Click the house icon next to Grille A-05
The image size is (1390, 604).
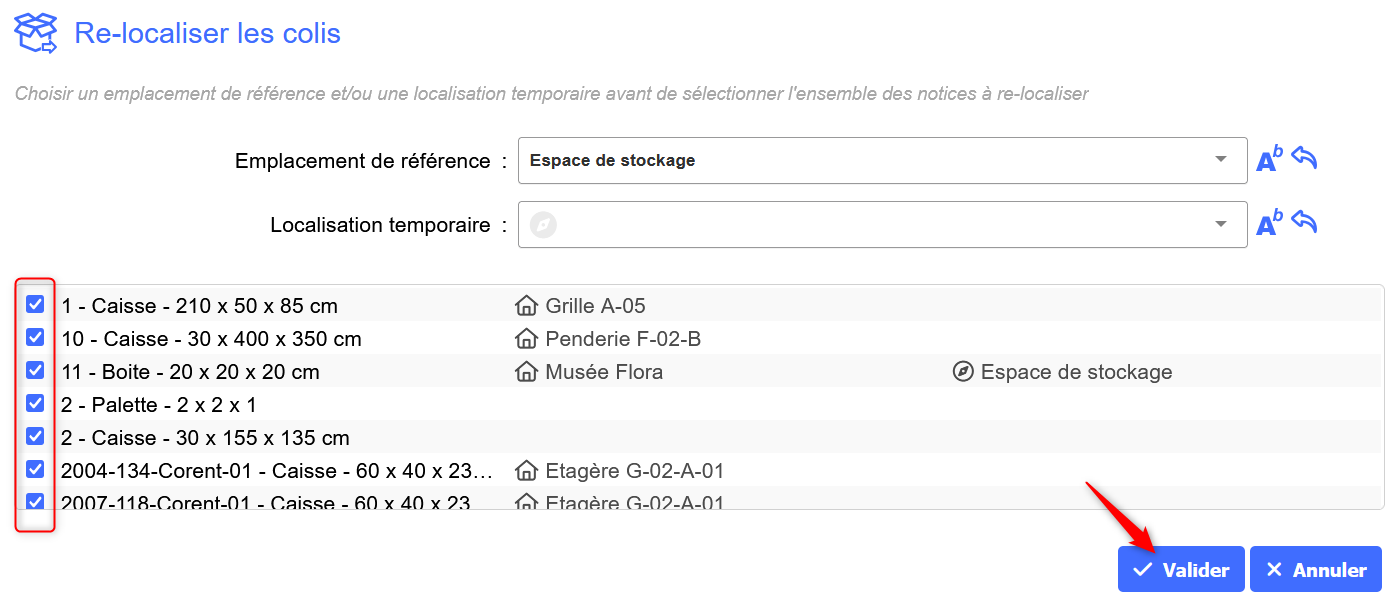tap(526, 305)
